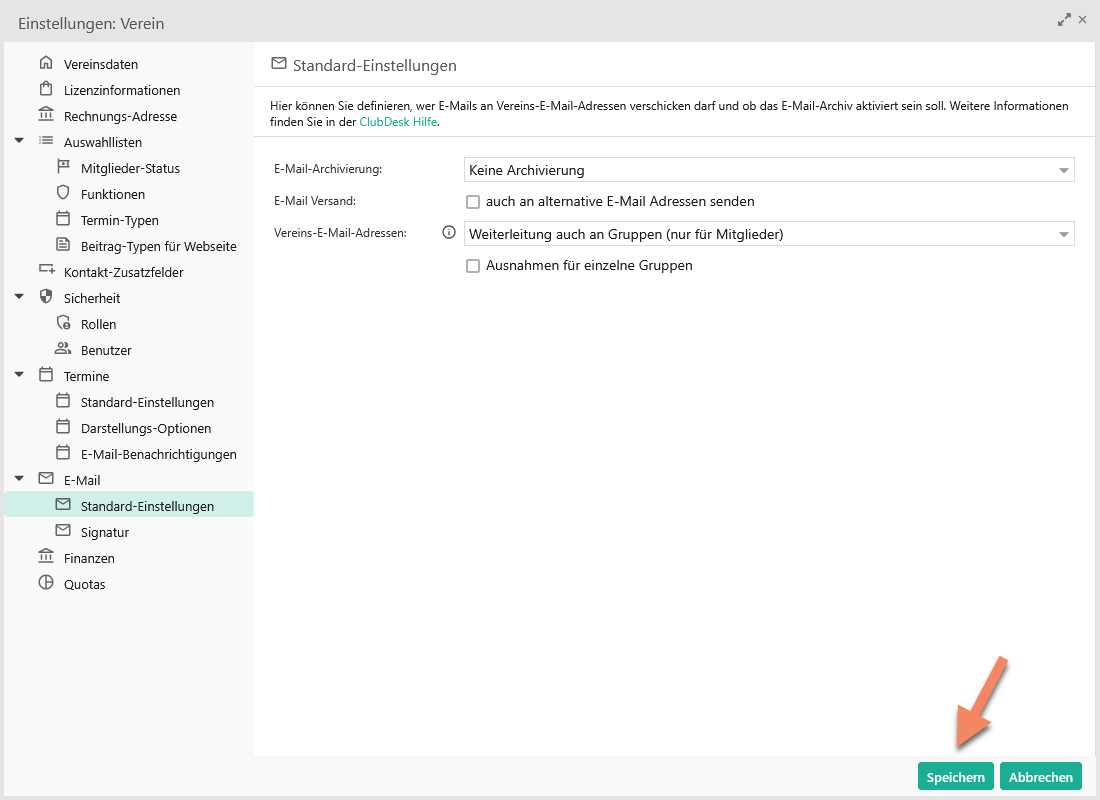Open E-Mail-Benachrichtigungen settings

(x=159, y=454)
